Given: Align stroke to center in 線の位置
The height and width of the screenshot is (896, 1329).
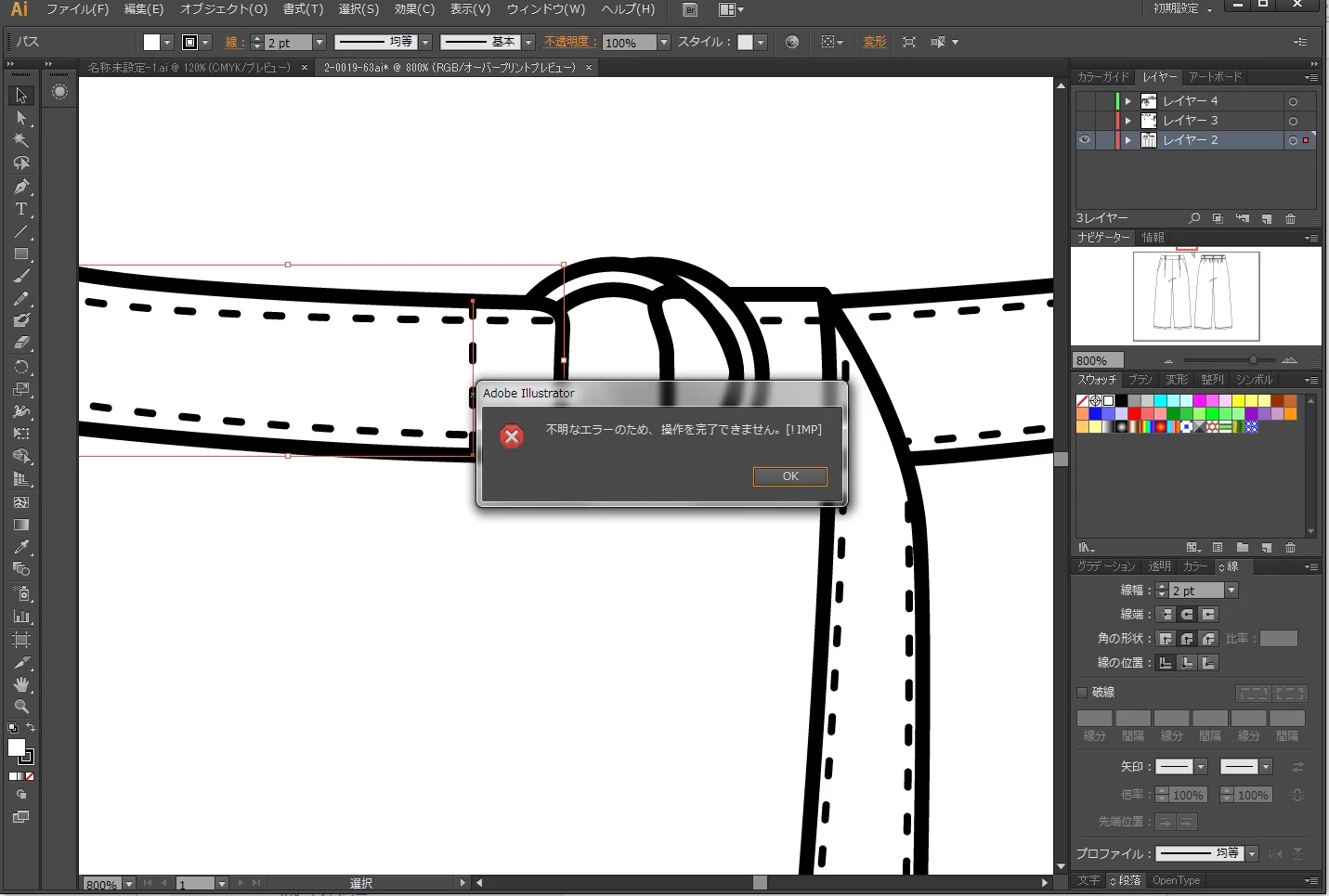Looking at the screenshot, I should coord(1166,663).
